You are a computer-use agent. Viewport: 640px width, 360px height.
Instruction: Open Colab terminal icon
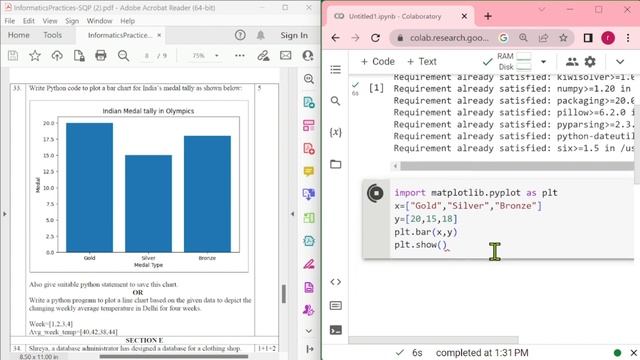pos(336,330)
